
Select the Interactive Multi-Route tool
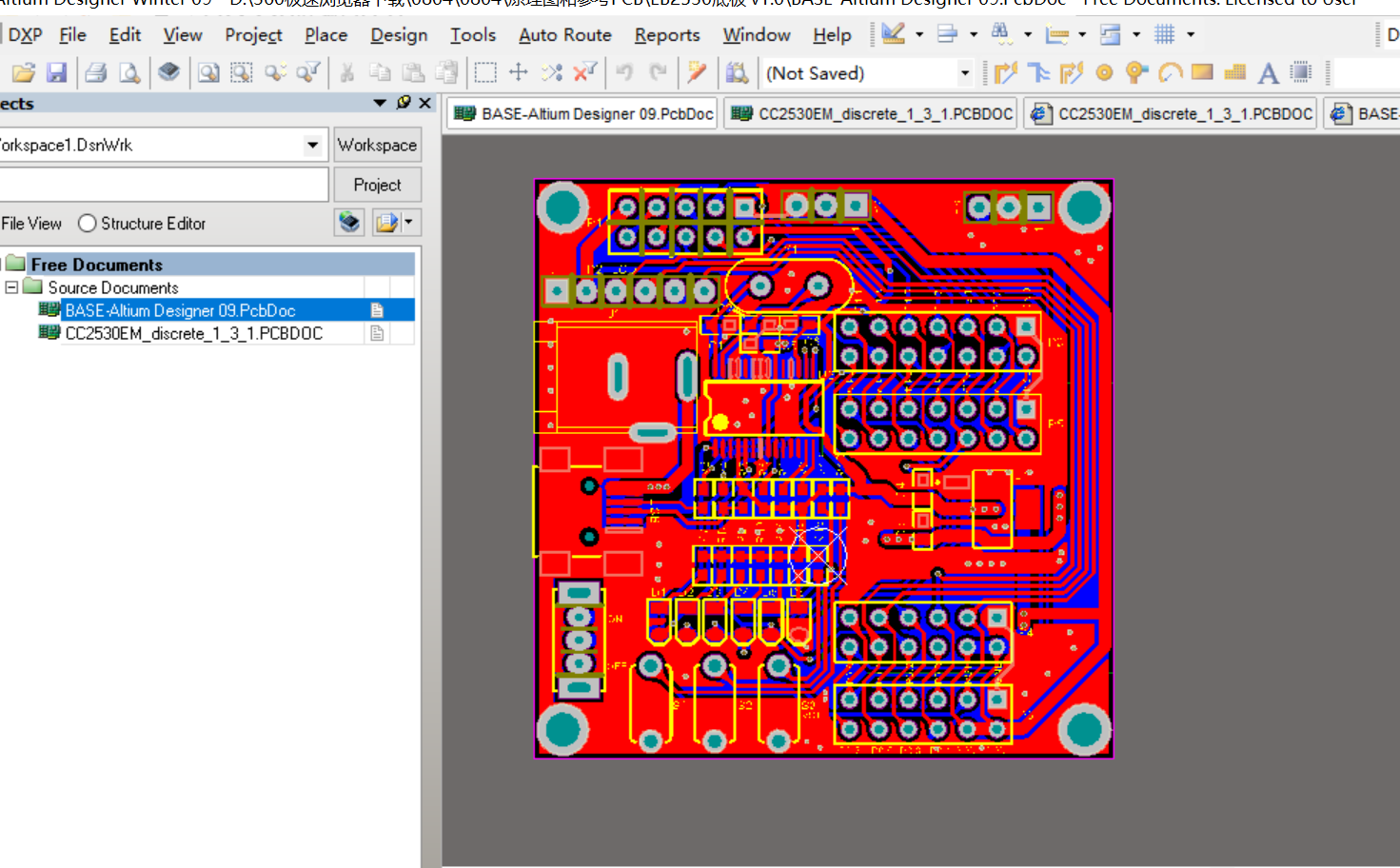[1038, 72]
